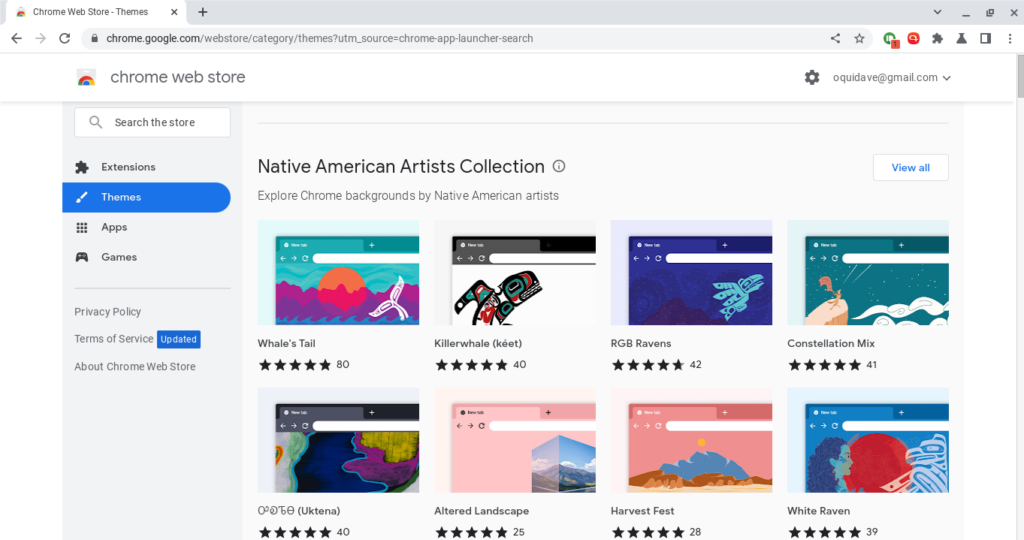Click the Killerwhale (kéet) title

(x=478, y=343)
